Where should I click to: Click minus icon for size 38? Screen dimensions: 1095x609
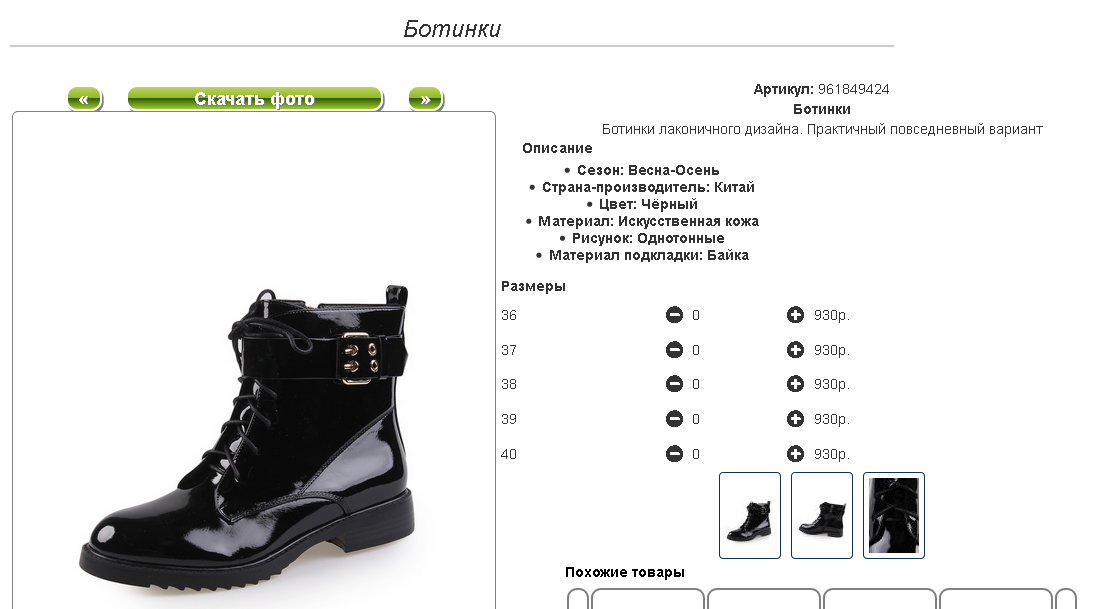point(674,383)
